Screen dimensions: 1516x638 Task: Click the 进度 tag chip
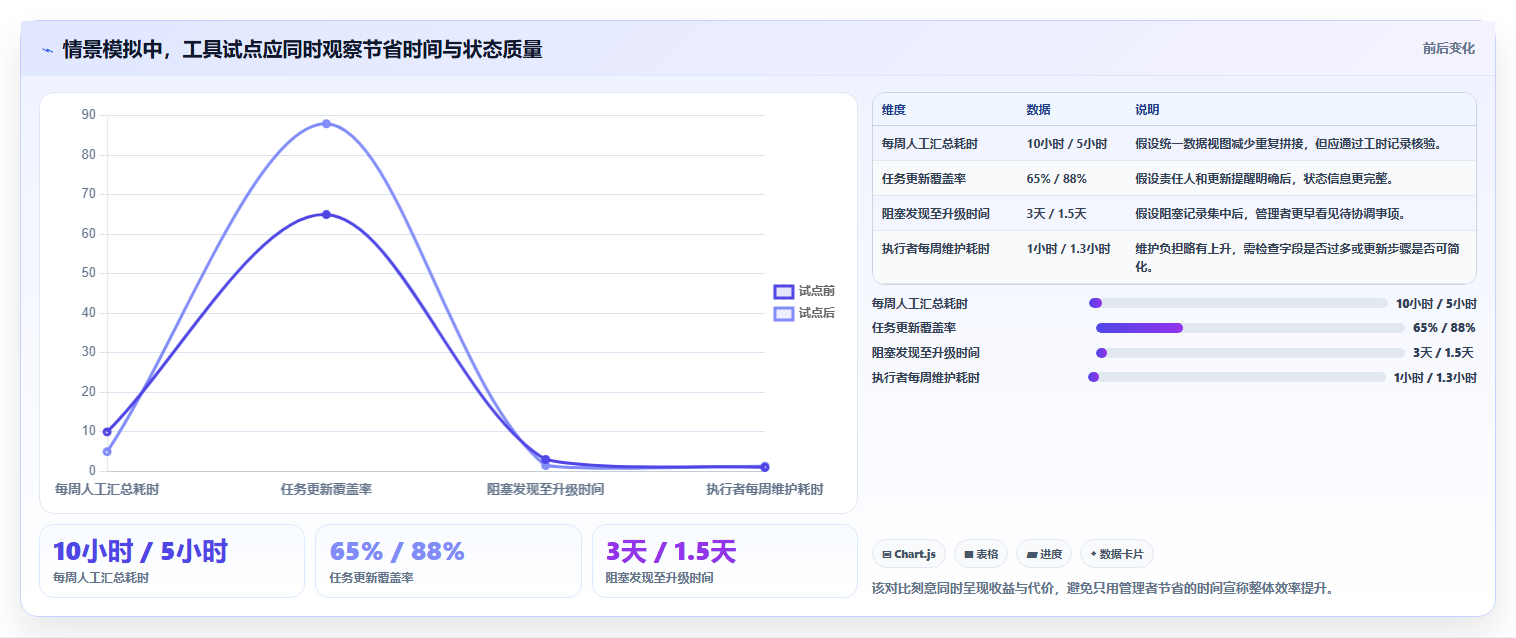[1043, 554]
